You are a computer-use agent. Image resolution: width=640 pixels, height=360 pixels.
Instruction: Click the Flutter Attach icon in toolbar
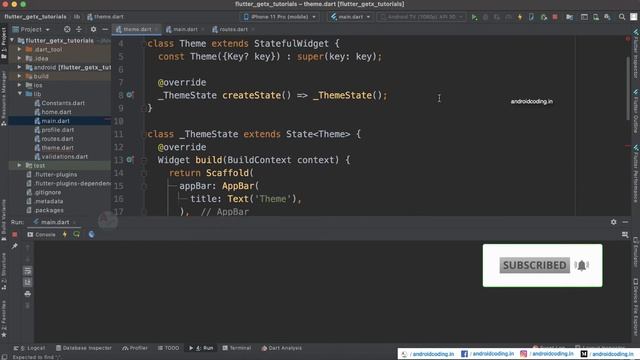(531, 17)
